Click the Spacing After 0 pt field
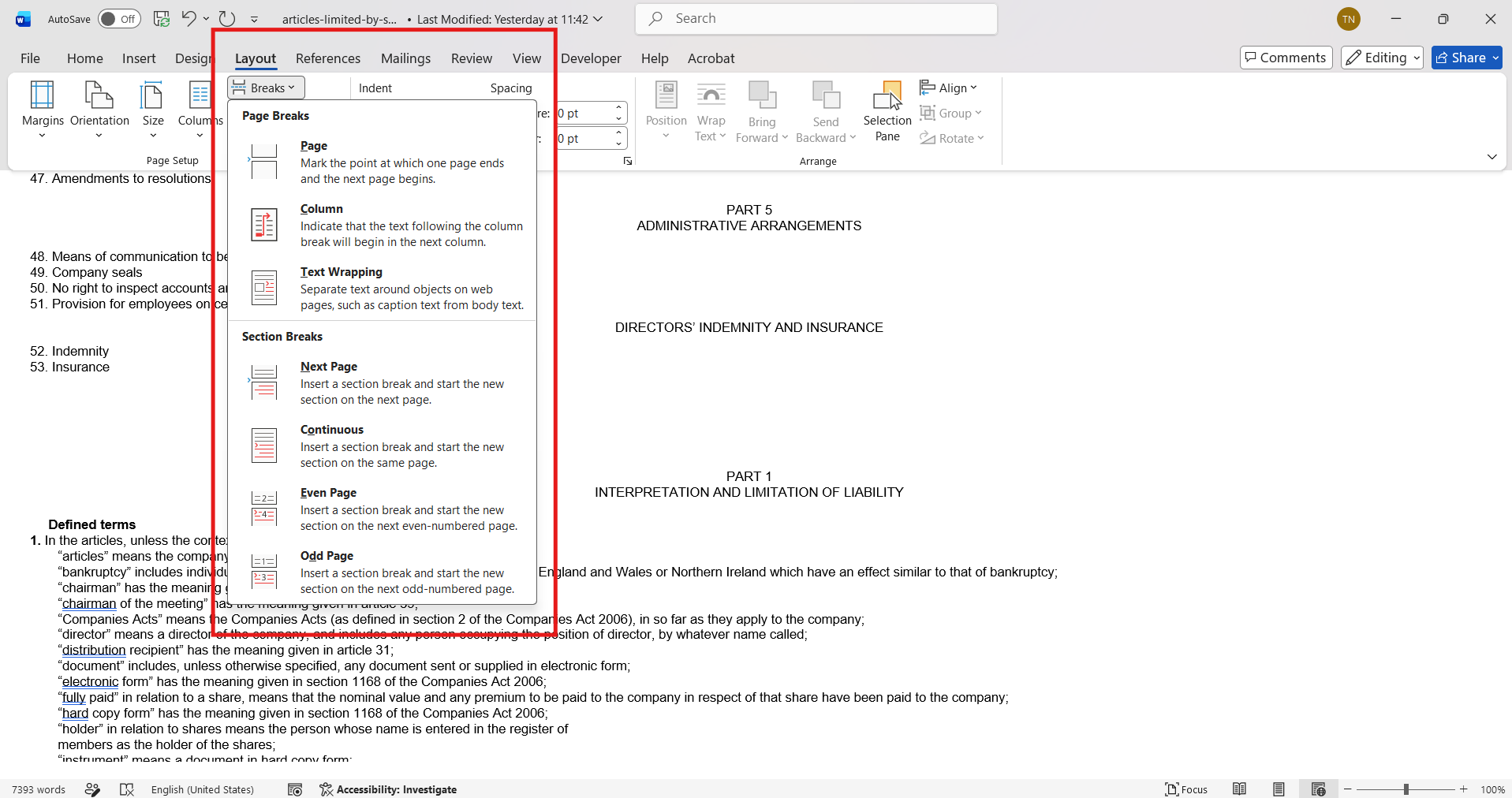The height and width of the screenshot is (798, 1512). tap(584, 139)
